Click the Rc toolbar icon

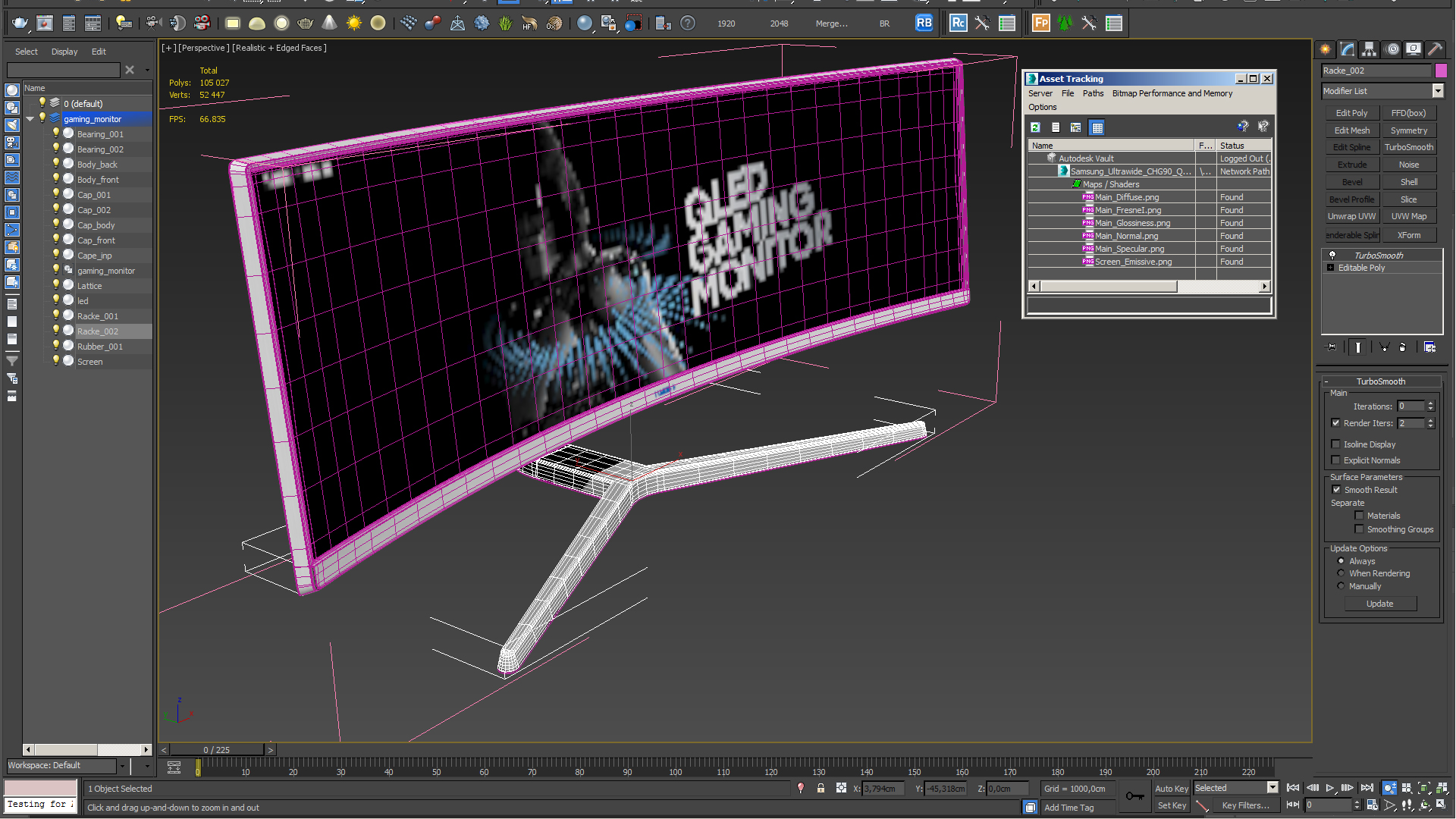pos(958,24)
